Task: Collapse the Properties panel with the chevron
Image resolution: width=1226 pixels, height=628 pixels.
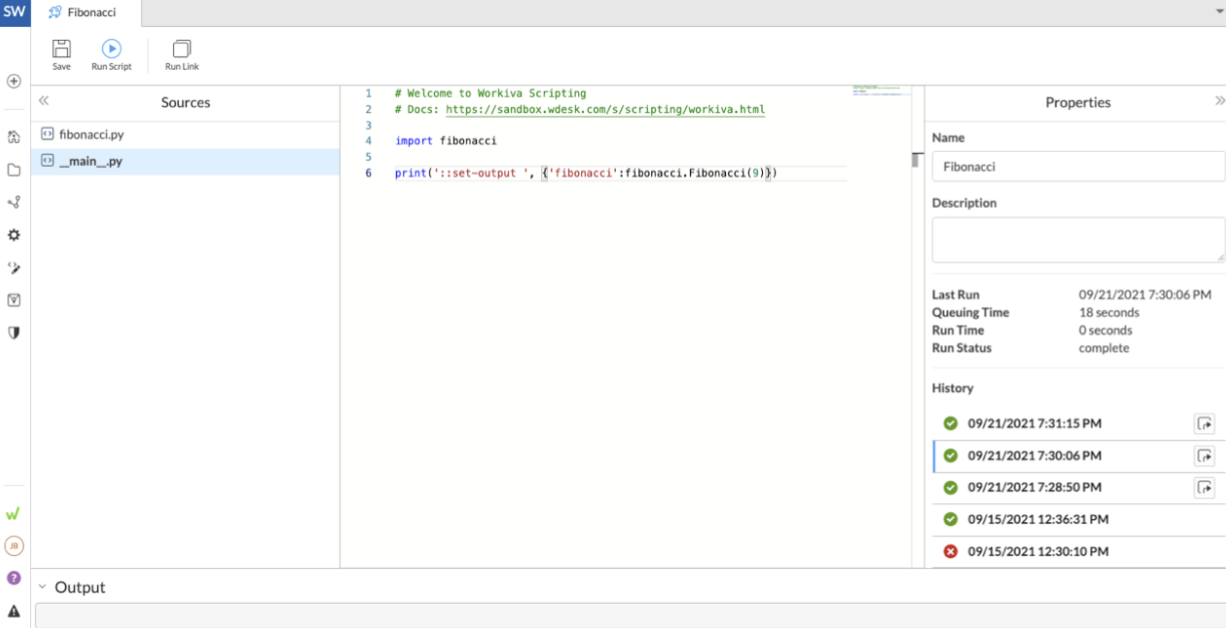Action: pos(1218,100)
